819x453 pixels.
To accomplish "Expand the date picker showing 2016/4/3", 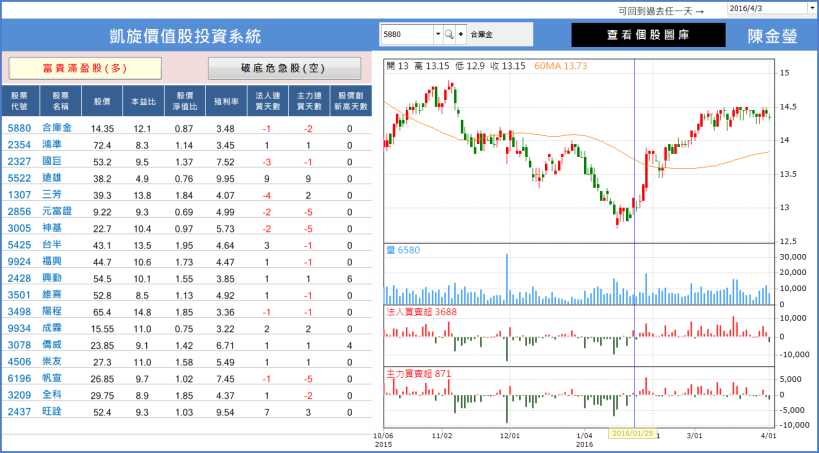I will point(809,8).
